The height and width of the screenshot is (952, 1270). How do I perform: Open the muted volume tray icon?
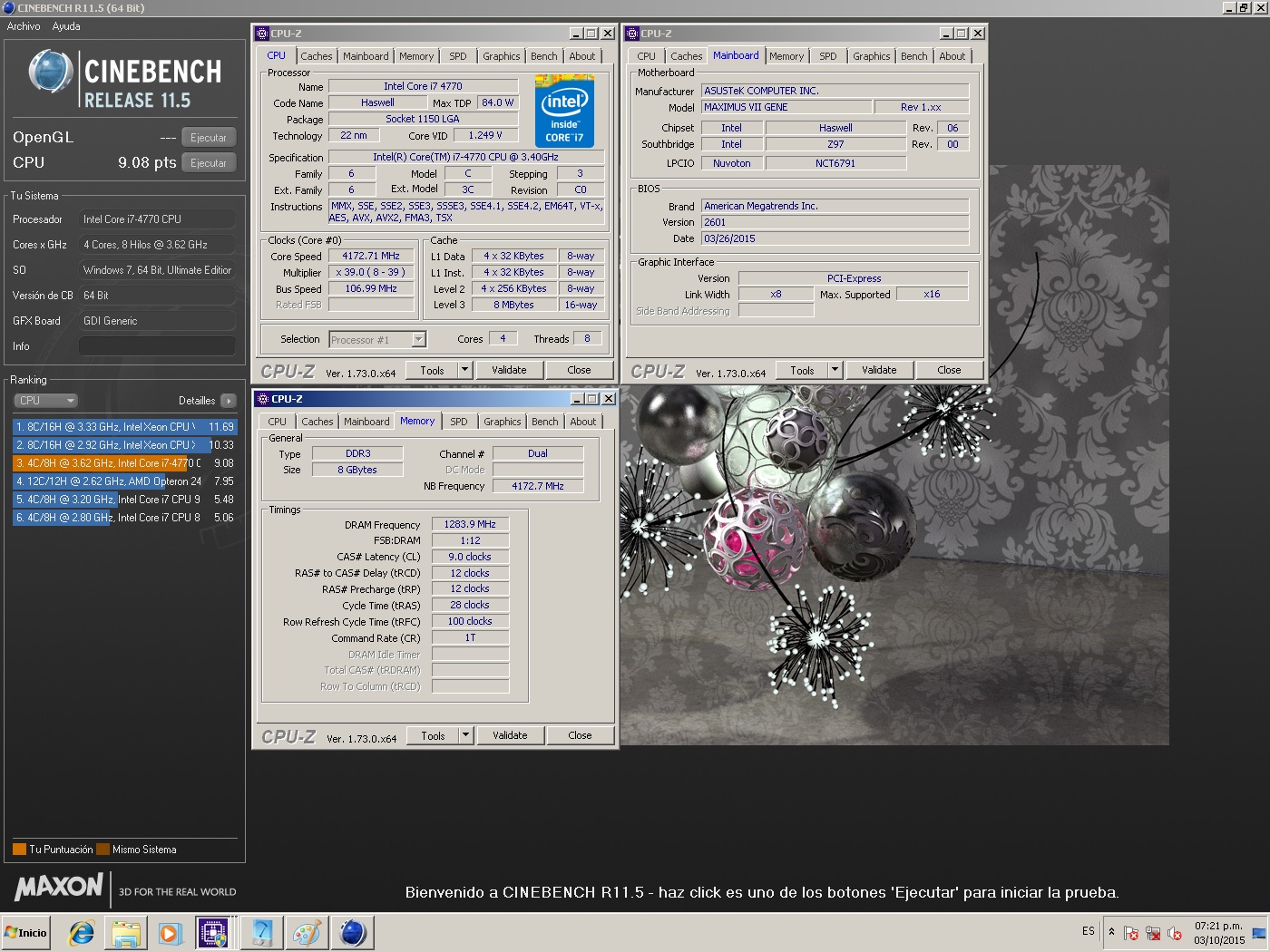(1175, 933)
